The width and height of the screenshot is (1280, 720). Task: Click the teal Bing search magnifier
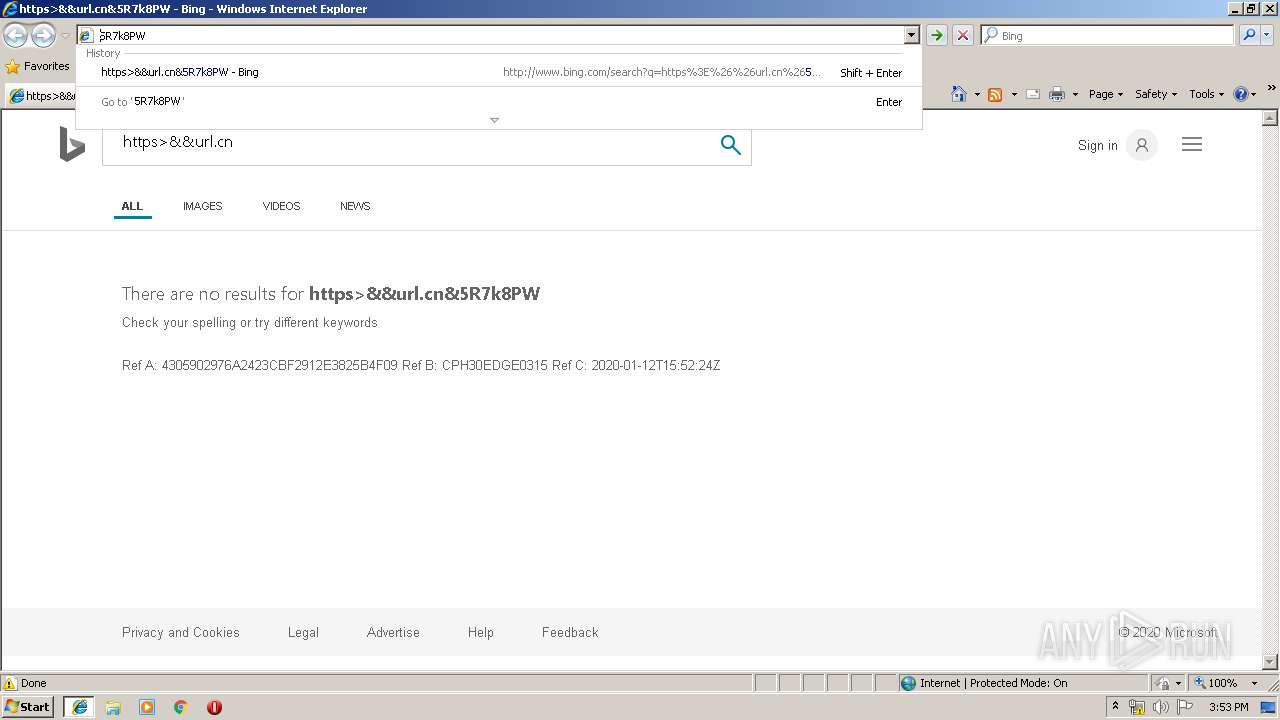tap(731, 144)
